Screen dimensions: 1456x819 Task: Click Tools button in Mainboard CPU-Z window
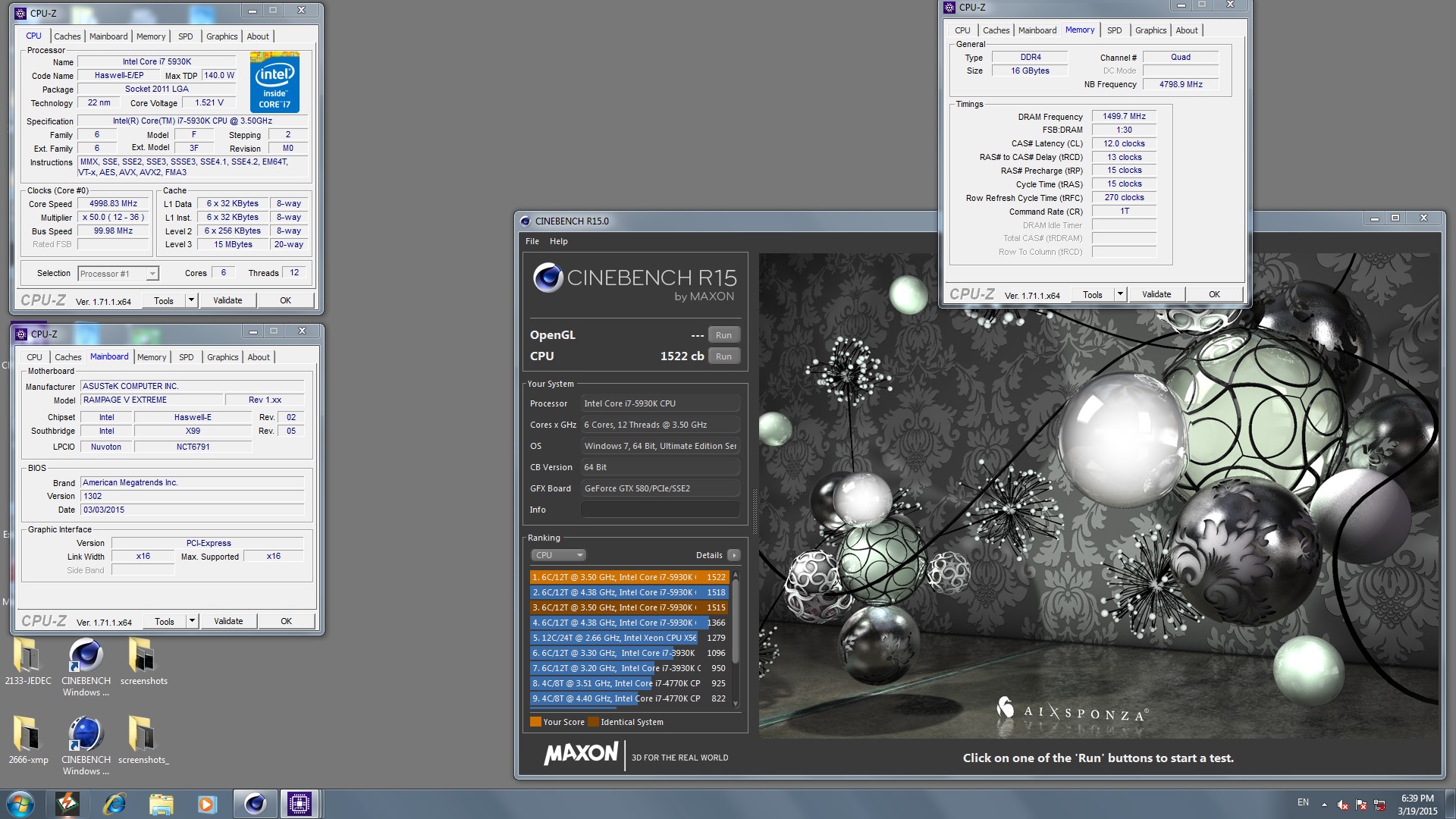165,621
